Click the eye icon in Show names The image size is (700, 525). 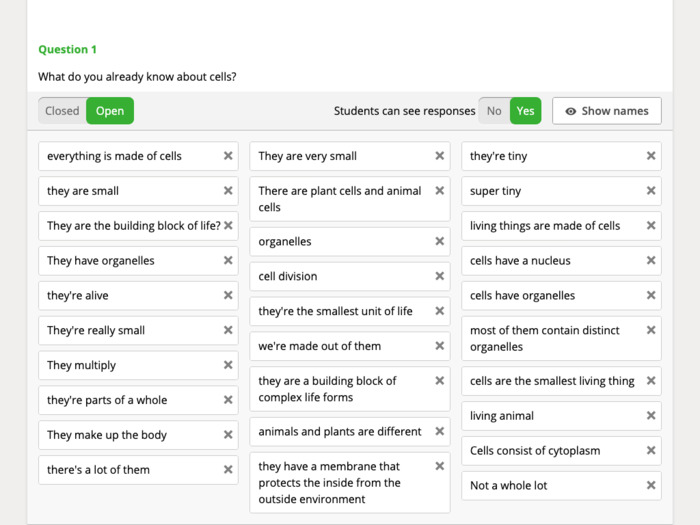[x=571, y=111]
